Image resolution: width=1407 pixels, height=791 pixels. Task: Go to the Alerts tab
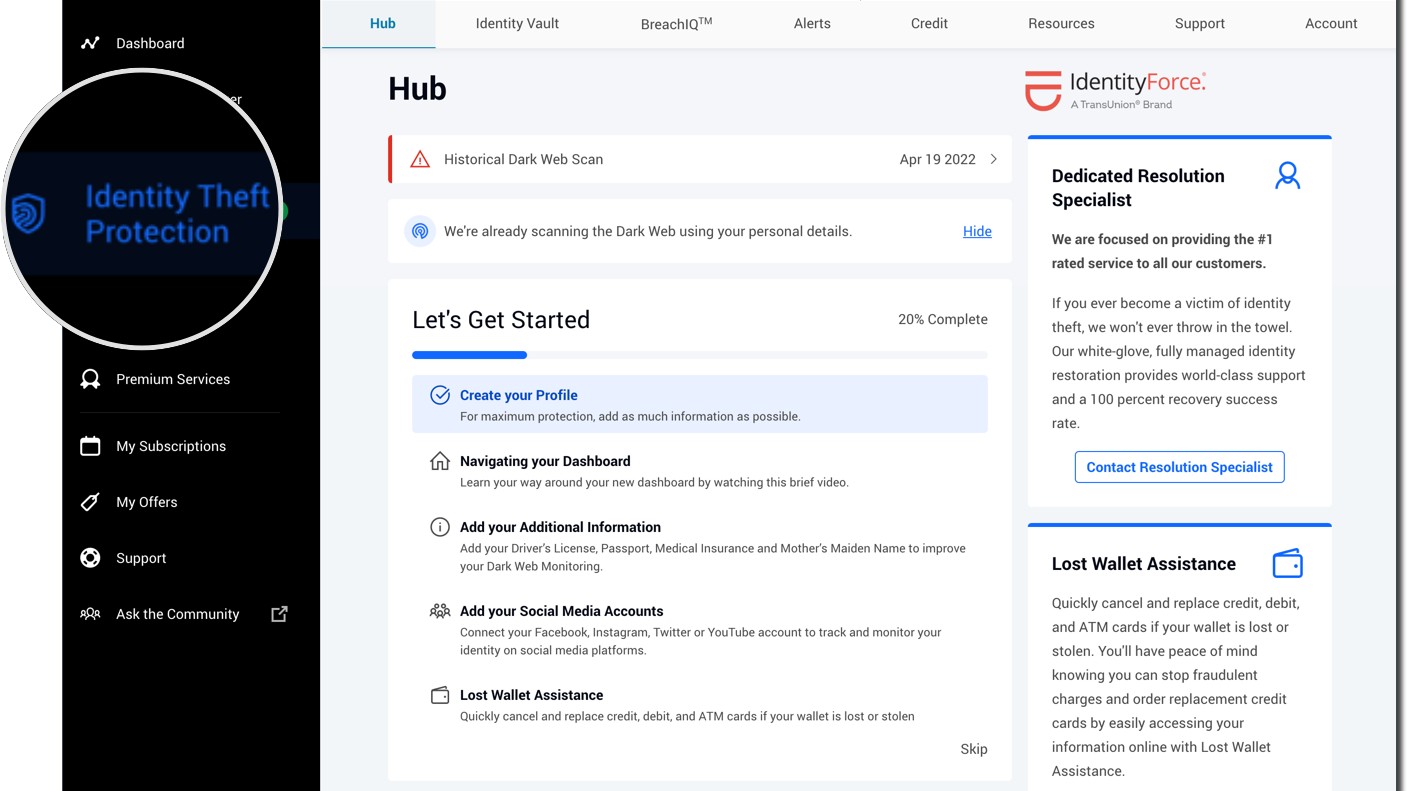[812, 23]
